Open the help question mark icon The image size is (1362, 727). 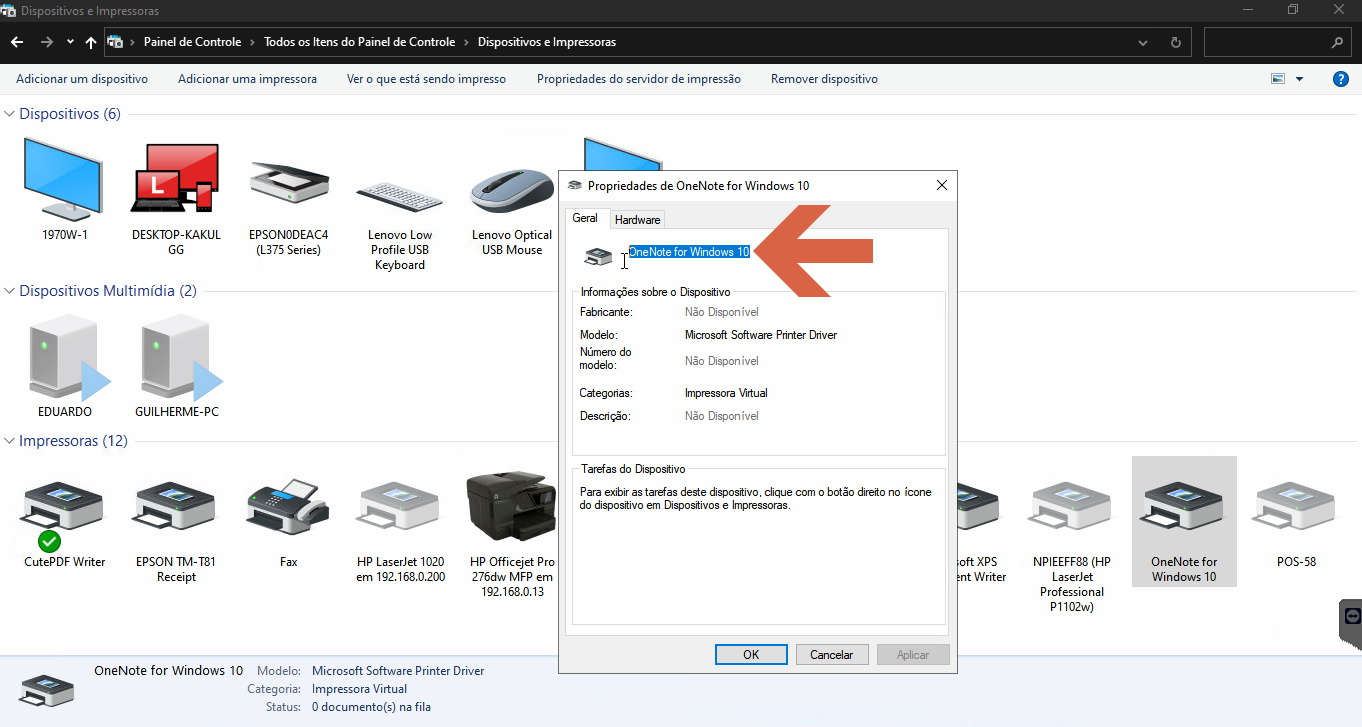click(1341, 79)
